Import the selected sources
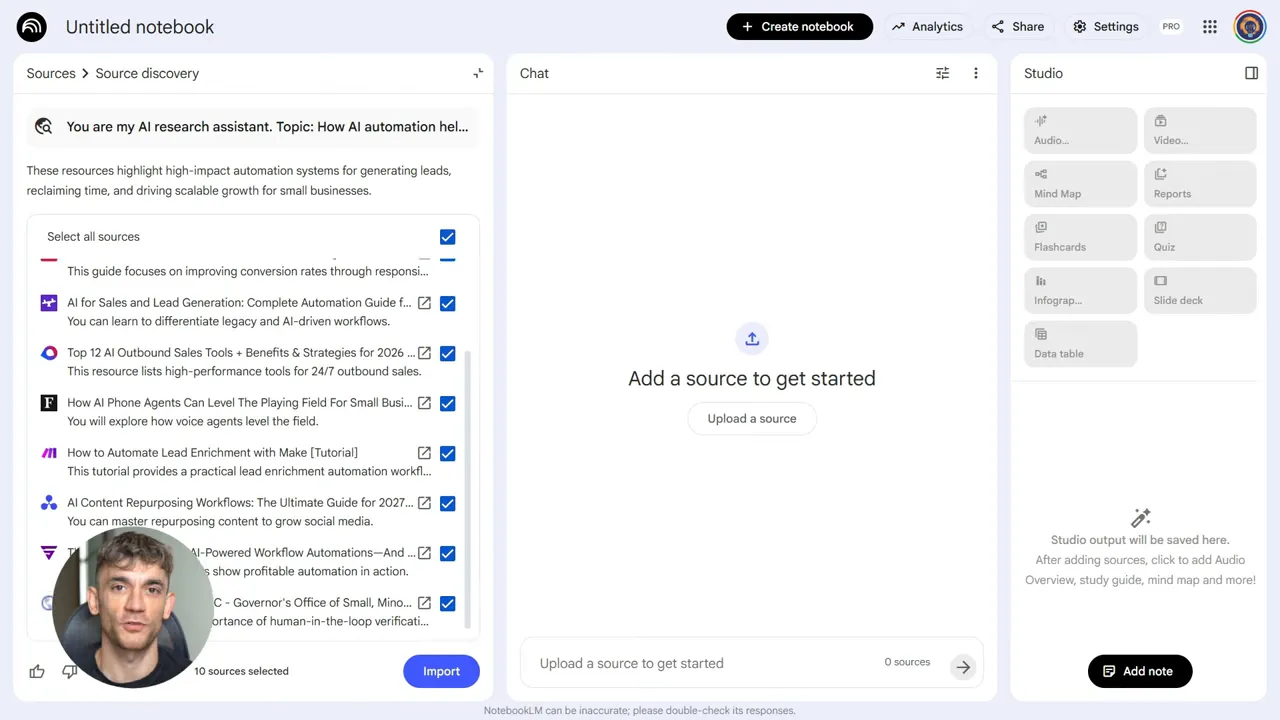This screenshot has width=1280, height=720. click(x=441, y=671)
